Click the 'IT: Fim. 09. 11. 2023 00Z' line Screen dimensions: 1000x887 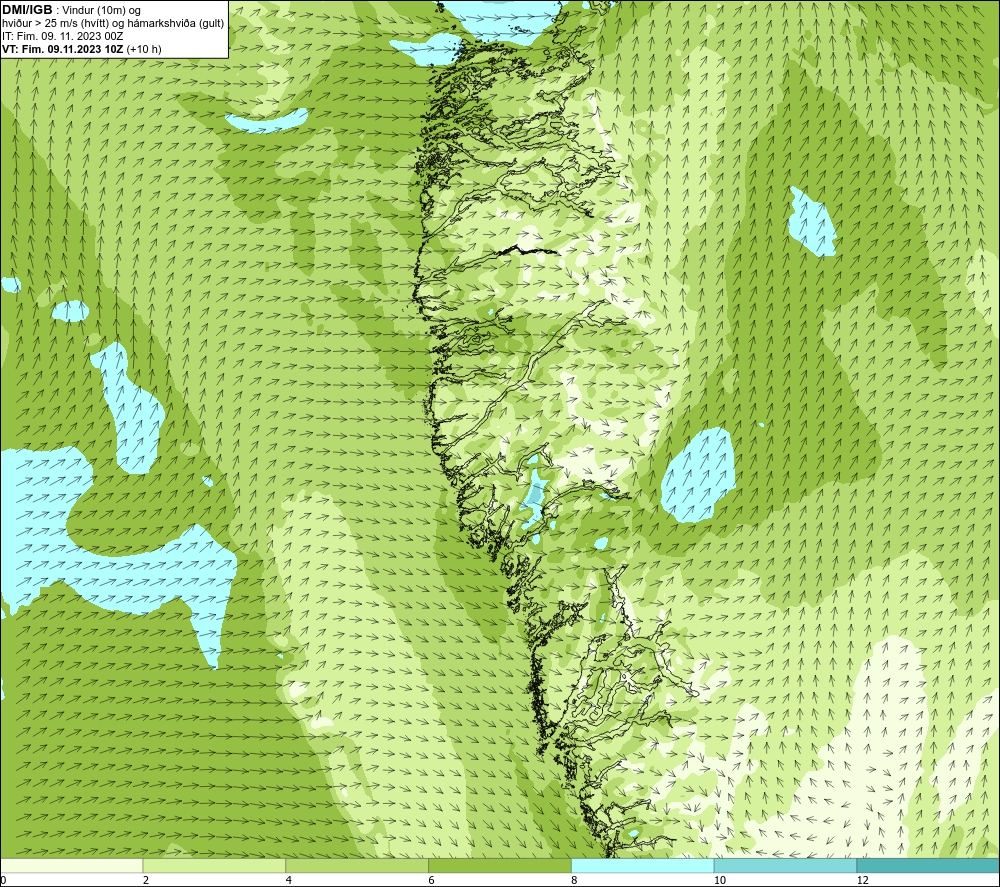[62, 36]
